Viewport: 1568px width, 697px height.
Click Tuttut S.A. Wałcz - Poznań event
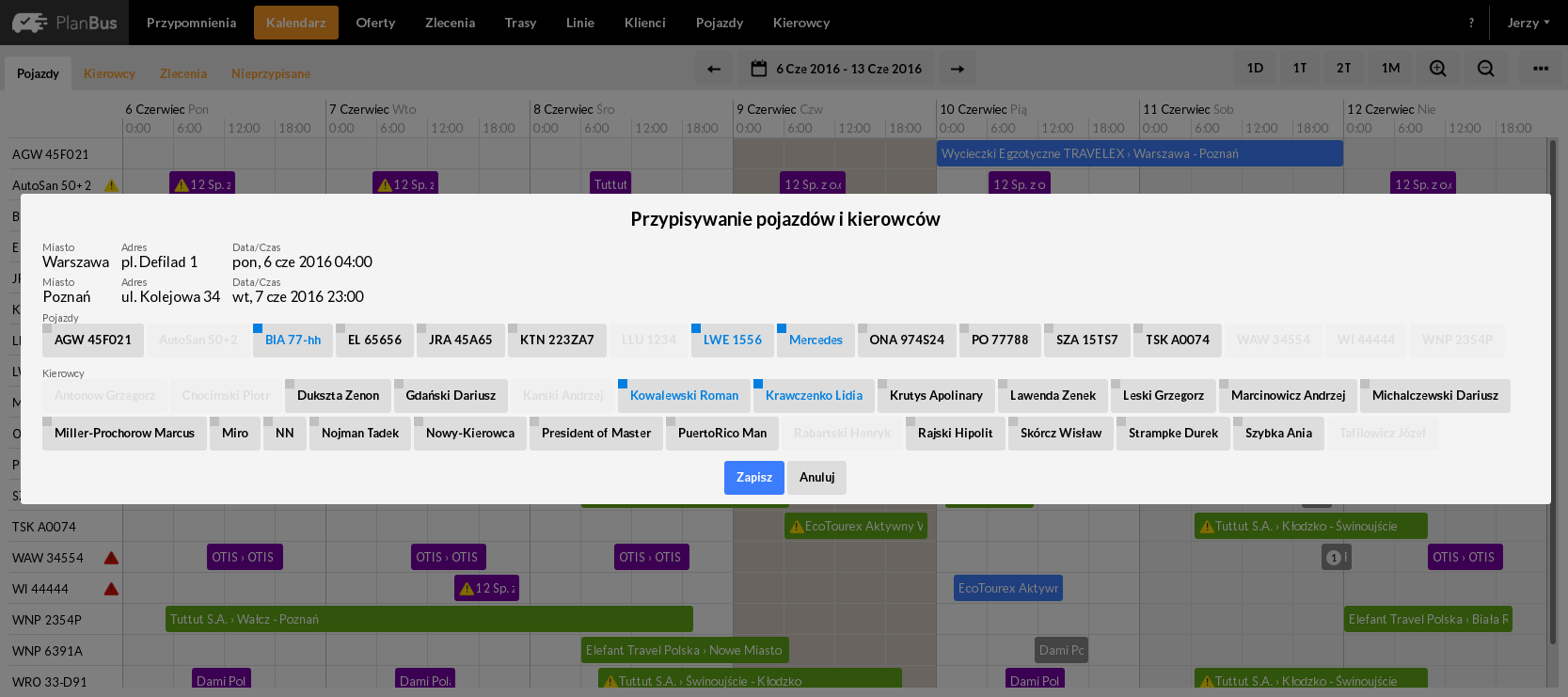click(429, 619)
